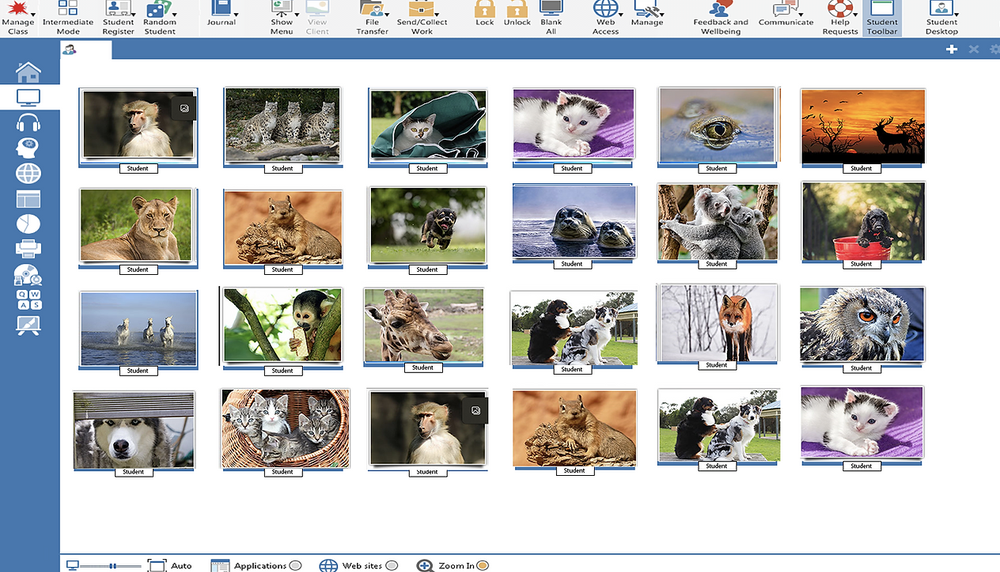
Task: Select the koalas thumbnail
Action: pyautogui.click(x=717, y=221)
